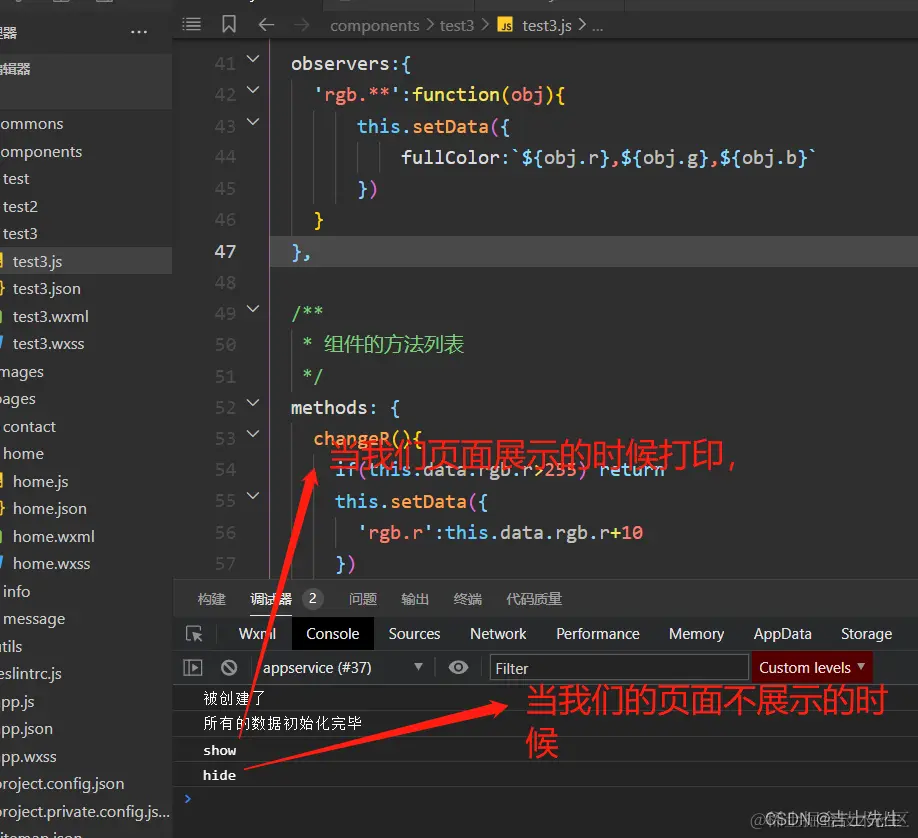Open the Performance tab
The image size is (918, 838).
[x=598, y=634]
